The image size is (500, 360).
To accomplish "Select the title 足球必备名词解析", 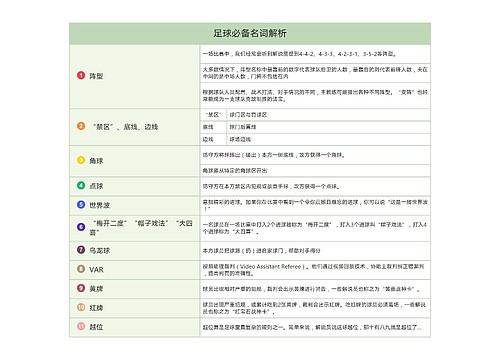I will 250,33.
